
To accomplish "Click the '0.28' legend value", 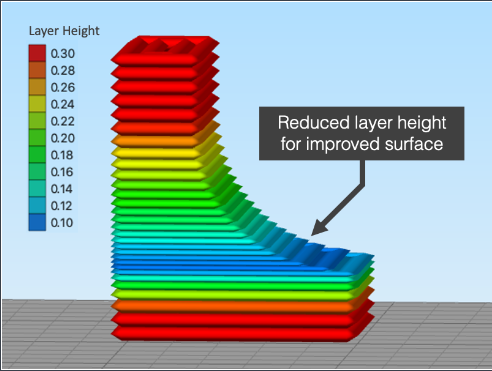I will (x=63, y=71).
